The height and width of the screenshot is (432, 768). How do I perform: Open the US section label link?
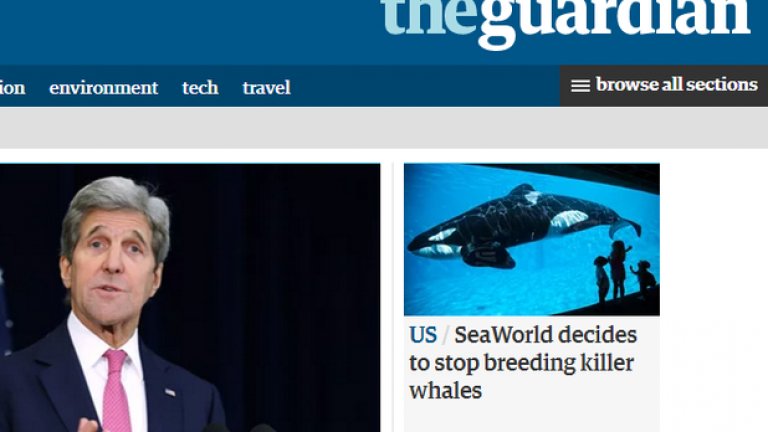423,336
